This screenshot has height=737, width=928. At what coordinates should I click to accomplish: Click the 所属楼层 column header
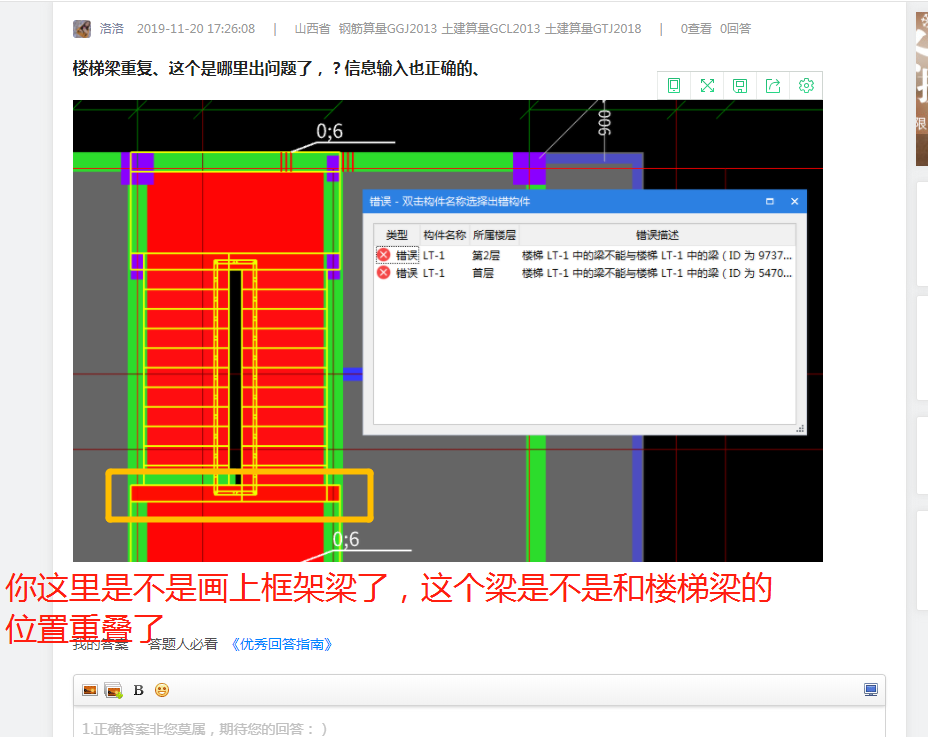494,235
